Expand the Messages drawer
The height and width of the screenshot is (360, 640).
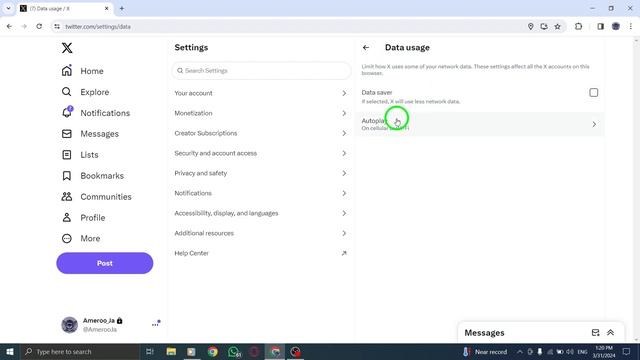click(611, 333)
